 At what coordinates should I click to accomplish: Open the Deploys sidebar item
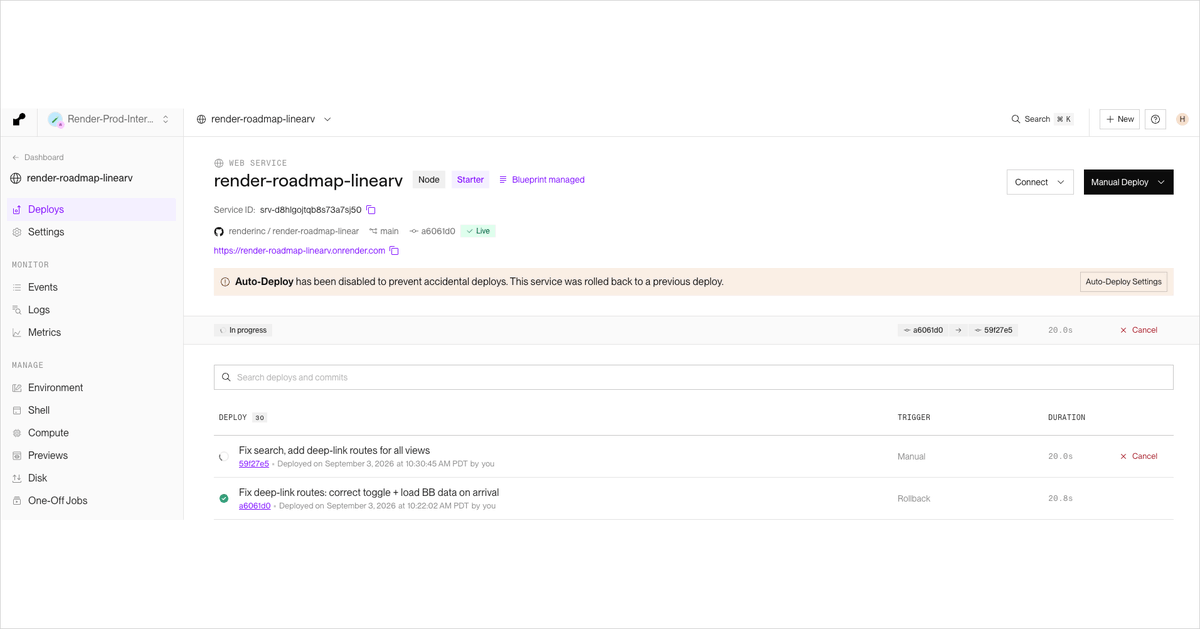(92, 209)
